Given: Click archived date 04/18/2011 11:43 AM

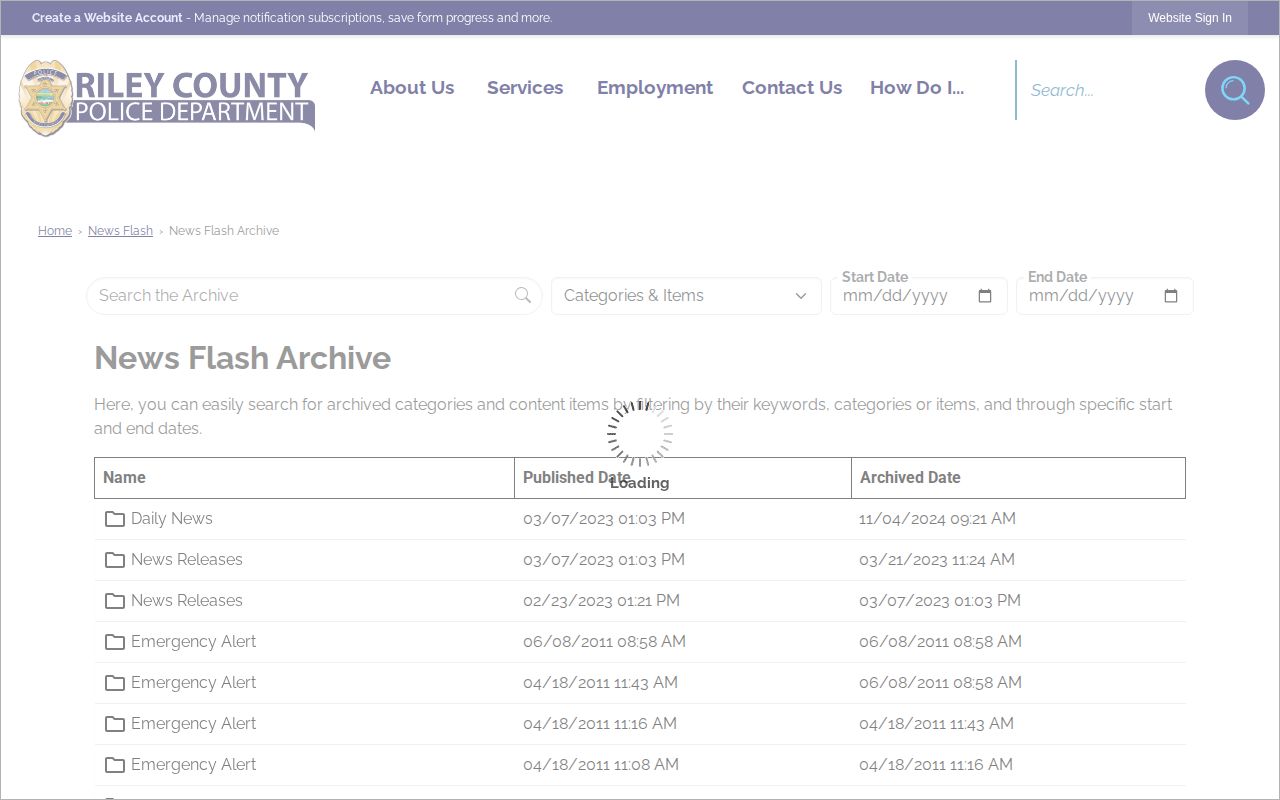Looking at the screenshot, I should click(936, 724).
